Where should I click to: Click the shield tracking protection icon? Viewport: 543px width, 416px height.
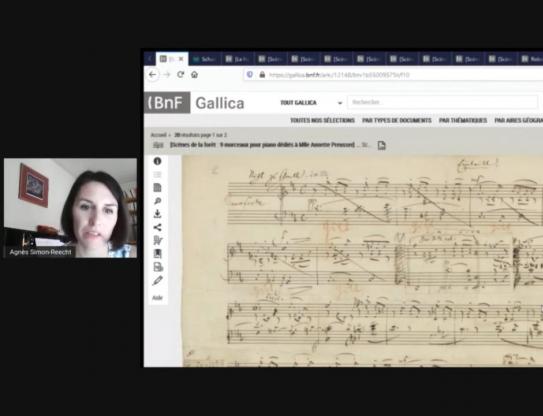[x=250, y=74]
